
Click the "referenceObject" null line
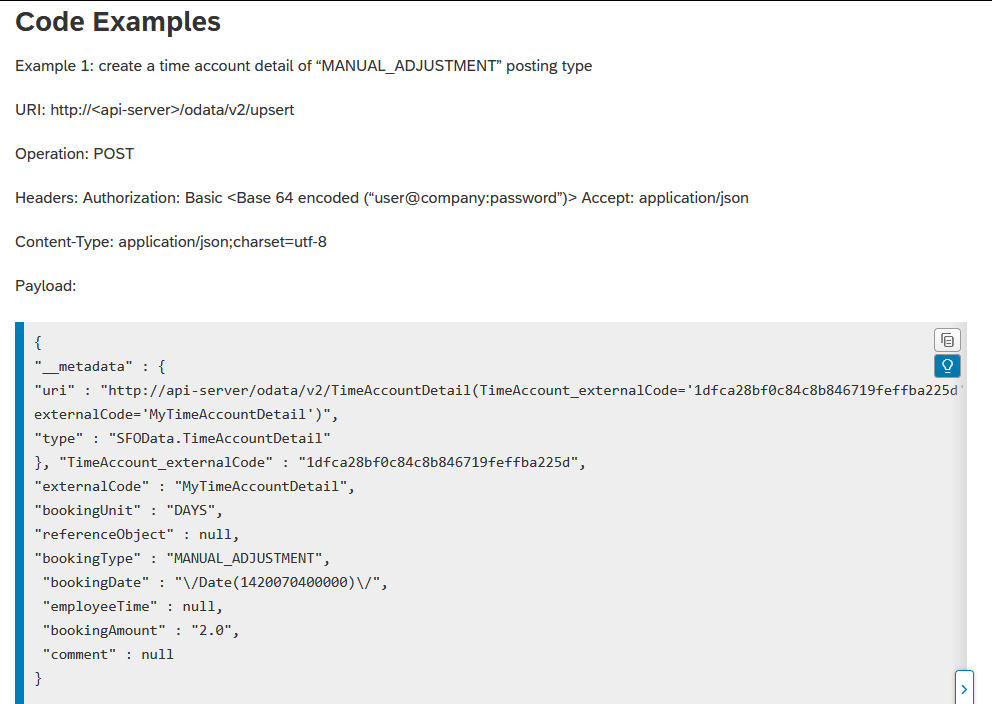pyautogui.click(x=137, y=534)
